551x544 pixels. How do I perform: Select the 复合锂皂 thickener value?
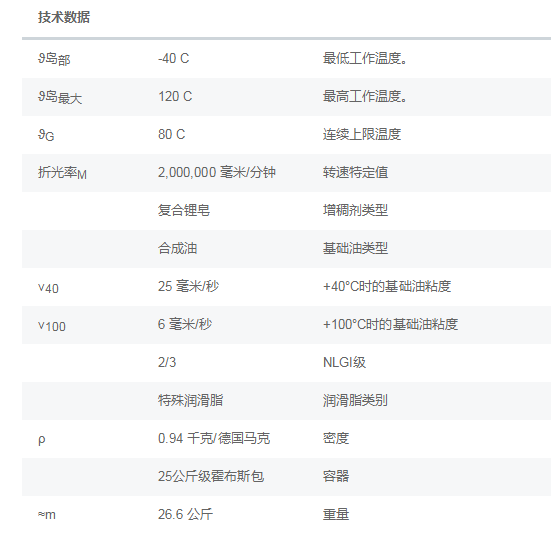(184, 210)
